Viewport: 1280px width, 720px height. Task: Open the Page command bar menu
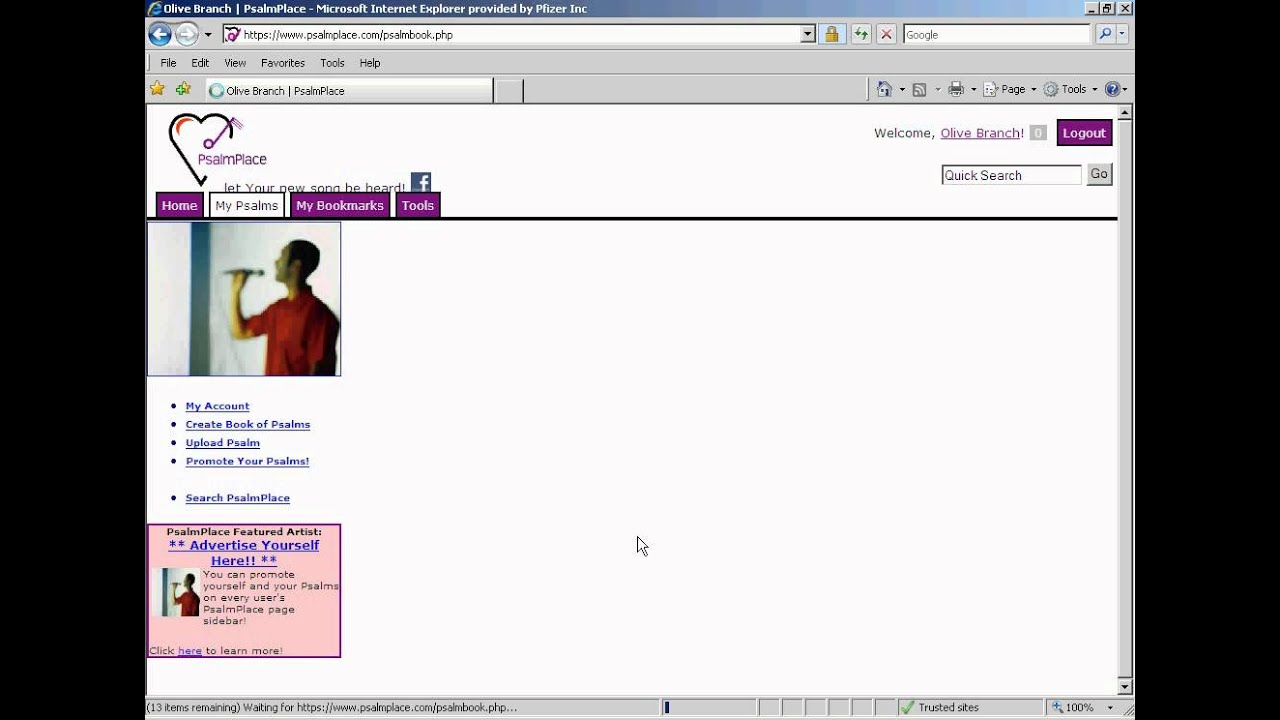[1010, 89]
